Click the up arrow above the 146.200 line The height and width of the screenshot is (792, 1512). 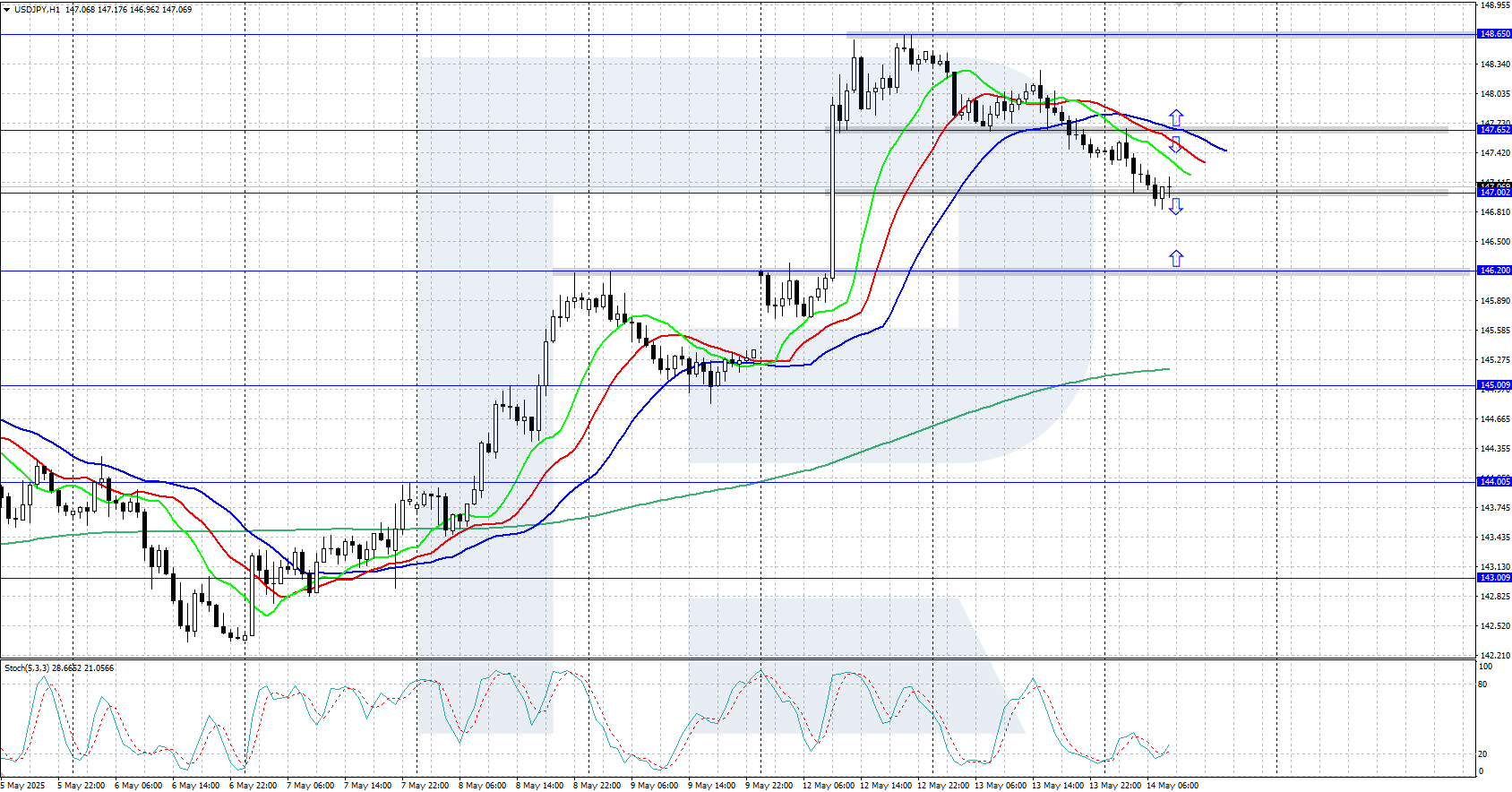tap(1176, 258)
